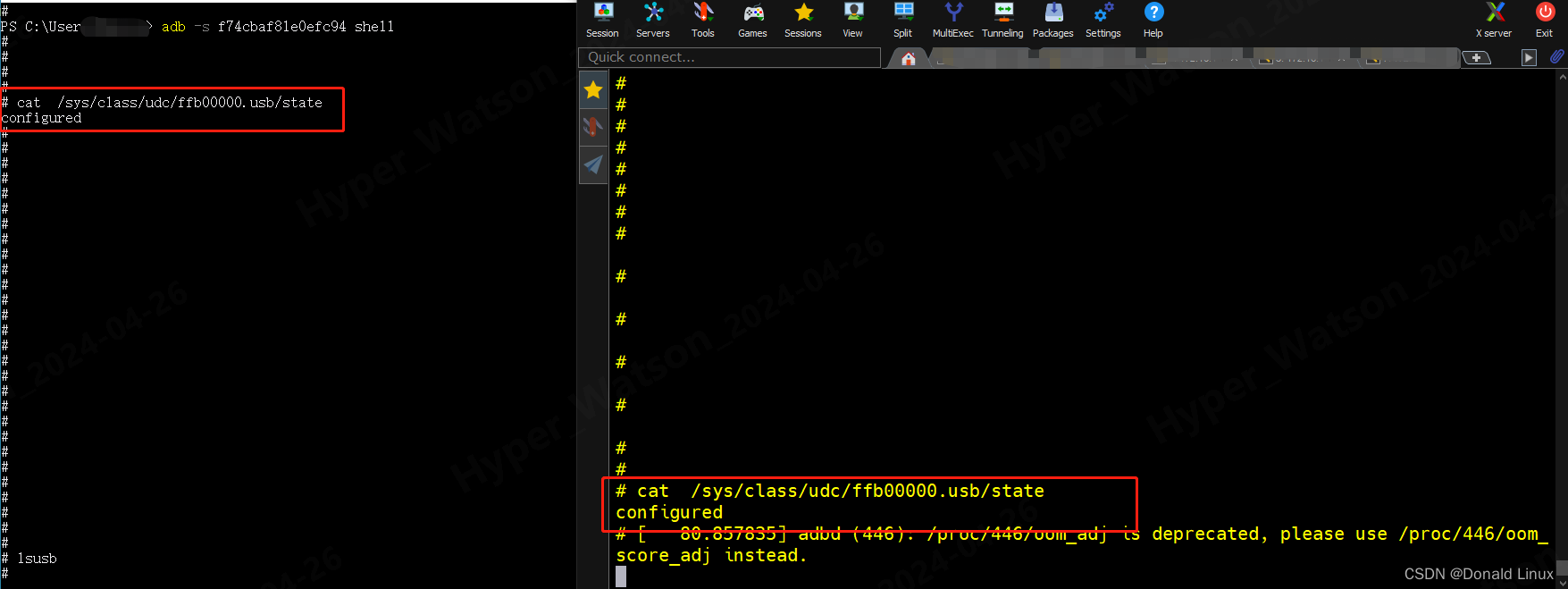Image resolution: width=1568 pixels, height=589 pixels.
Task: Open the Games toolbar icon
Action: point(753,20)
